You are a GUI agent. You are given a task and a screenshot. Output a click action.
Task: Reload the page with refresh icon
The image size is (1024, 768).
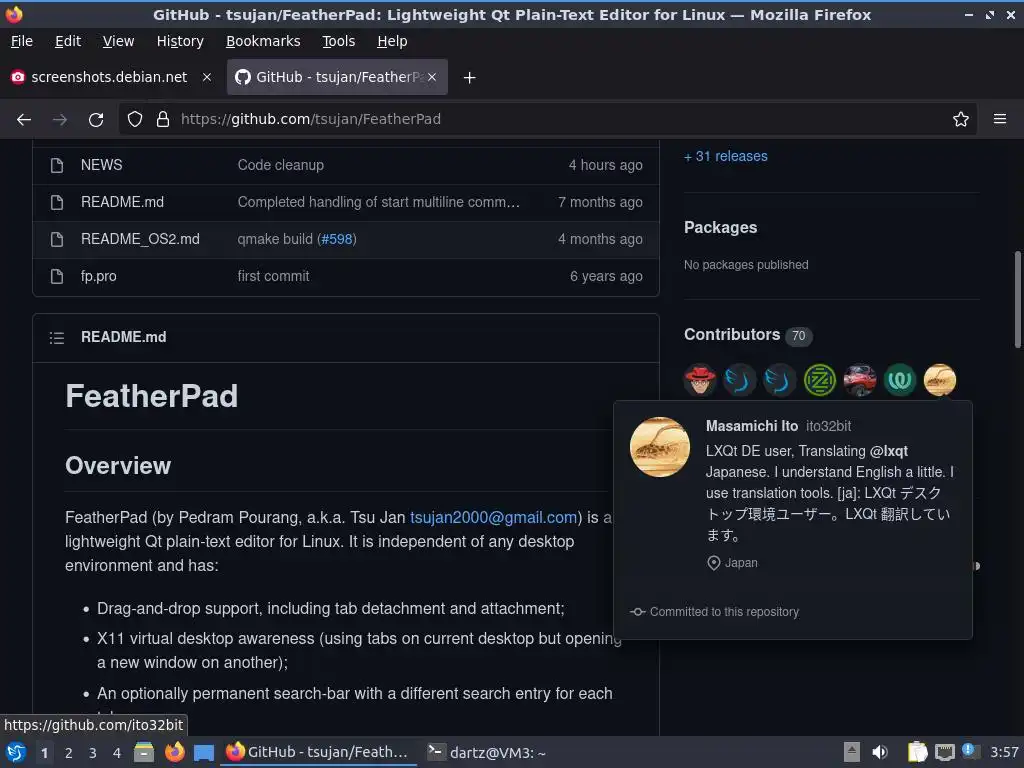point(96,120)
